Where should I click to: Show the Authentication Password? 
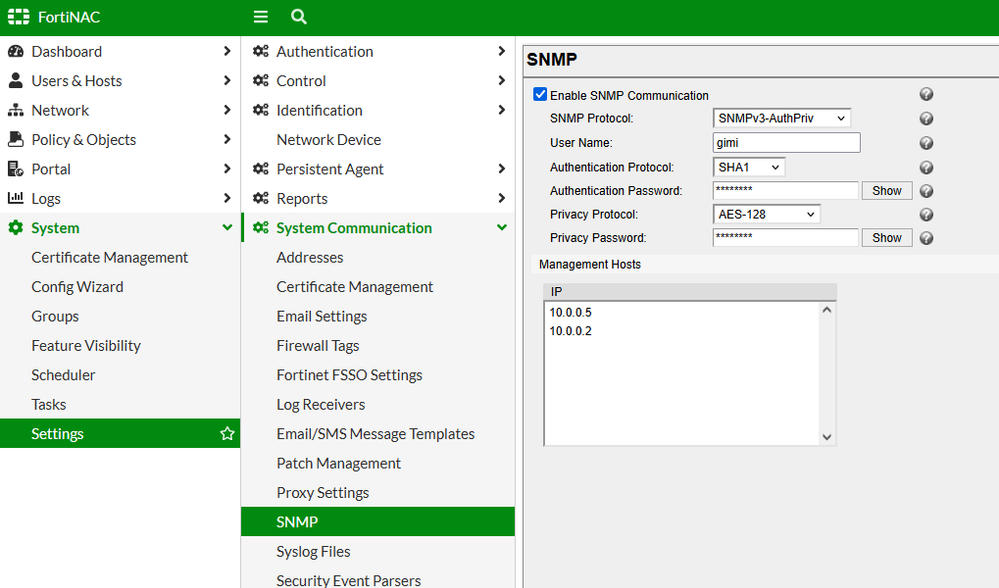click(887, 191)
